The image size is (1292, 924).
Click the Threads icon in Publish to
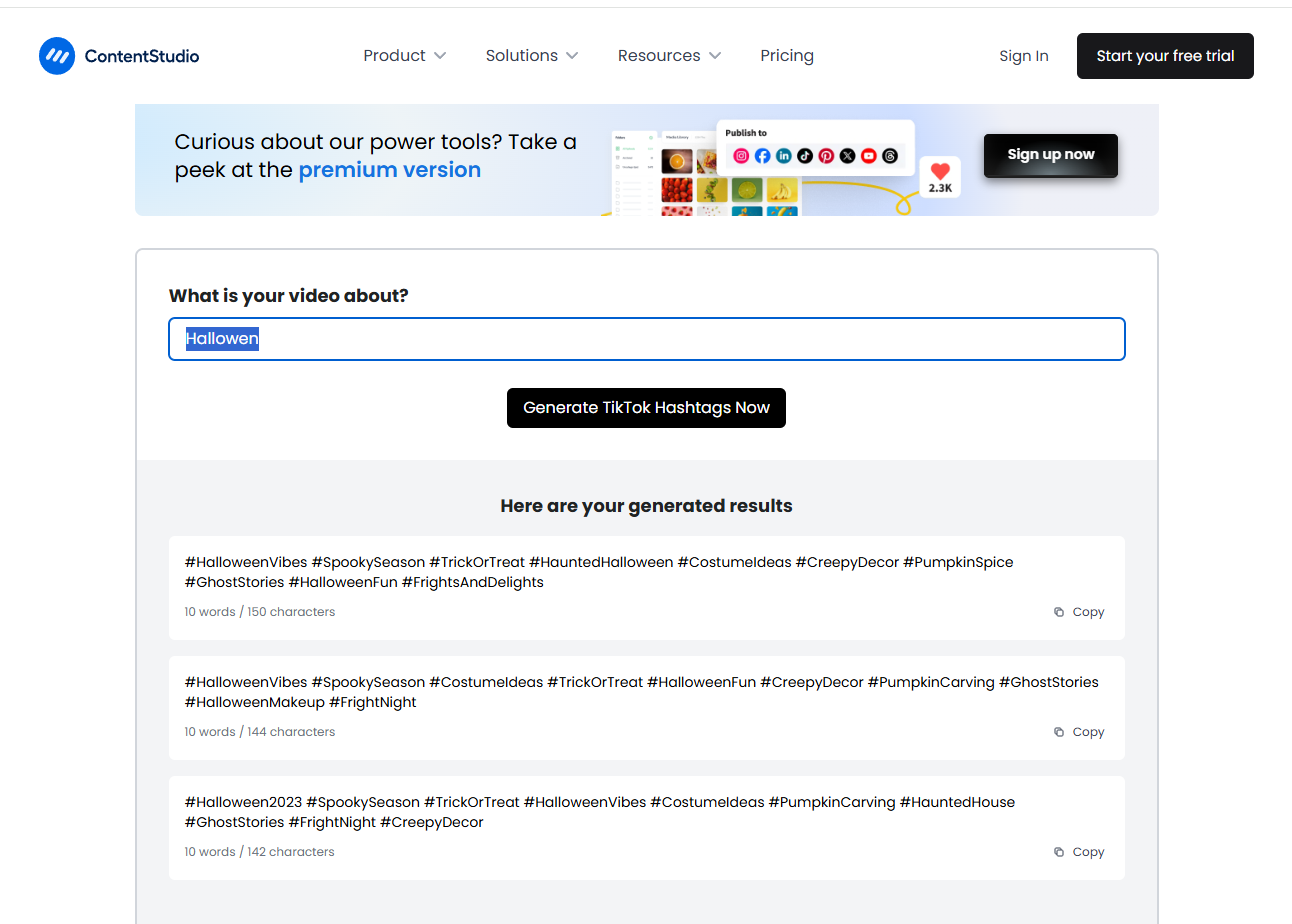click(x=890, y=156)
